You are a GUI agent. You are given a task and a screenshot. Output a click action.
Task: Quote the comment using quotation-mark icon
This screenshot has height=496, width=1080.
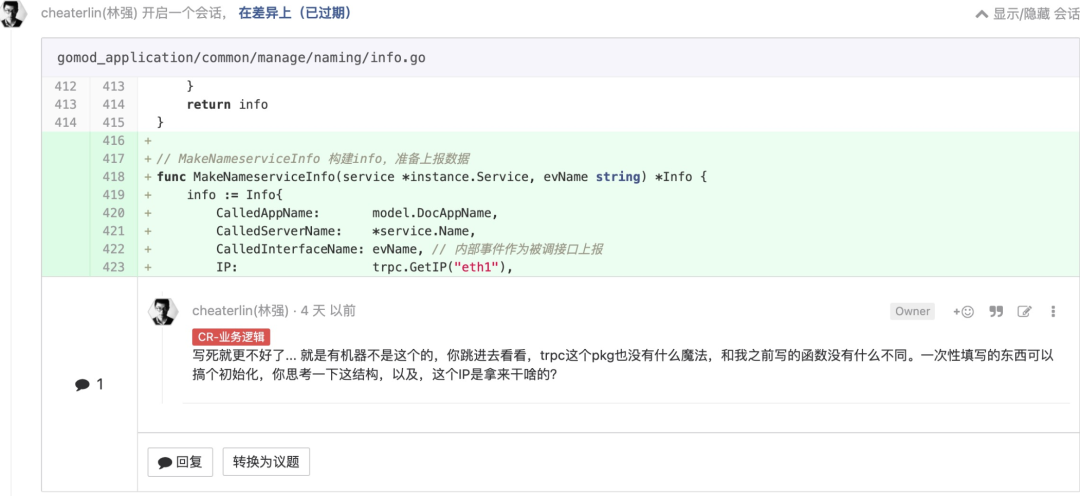pyautogui.click(x=995, y=311)
